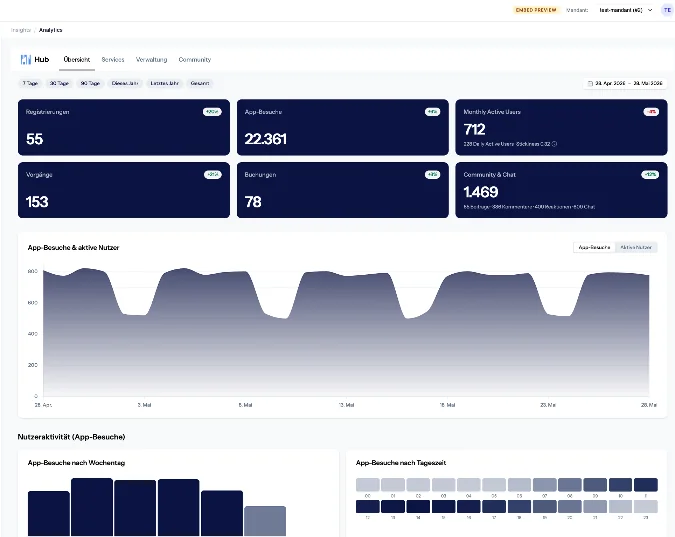Click the value 78 on Buchungen
Viewport: 675px width, 537px height.
pos(253,202)
